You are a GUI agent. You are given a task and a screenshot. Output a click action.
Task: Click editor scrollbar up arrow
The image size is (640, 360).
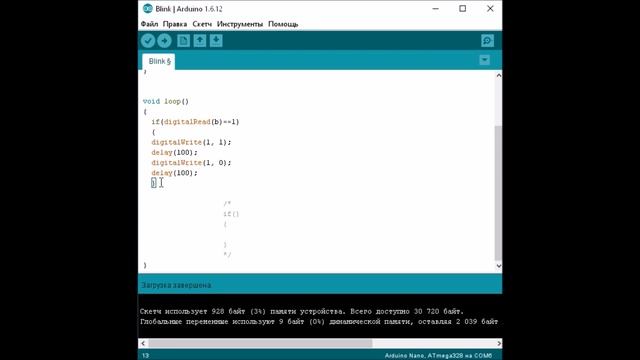(x=498, y=76)
